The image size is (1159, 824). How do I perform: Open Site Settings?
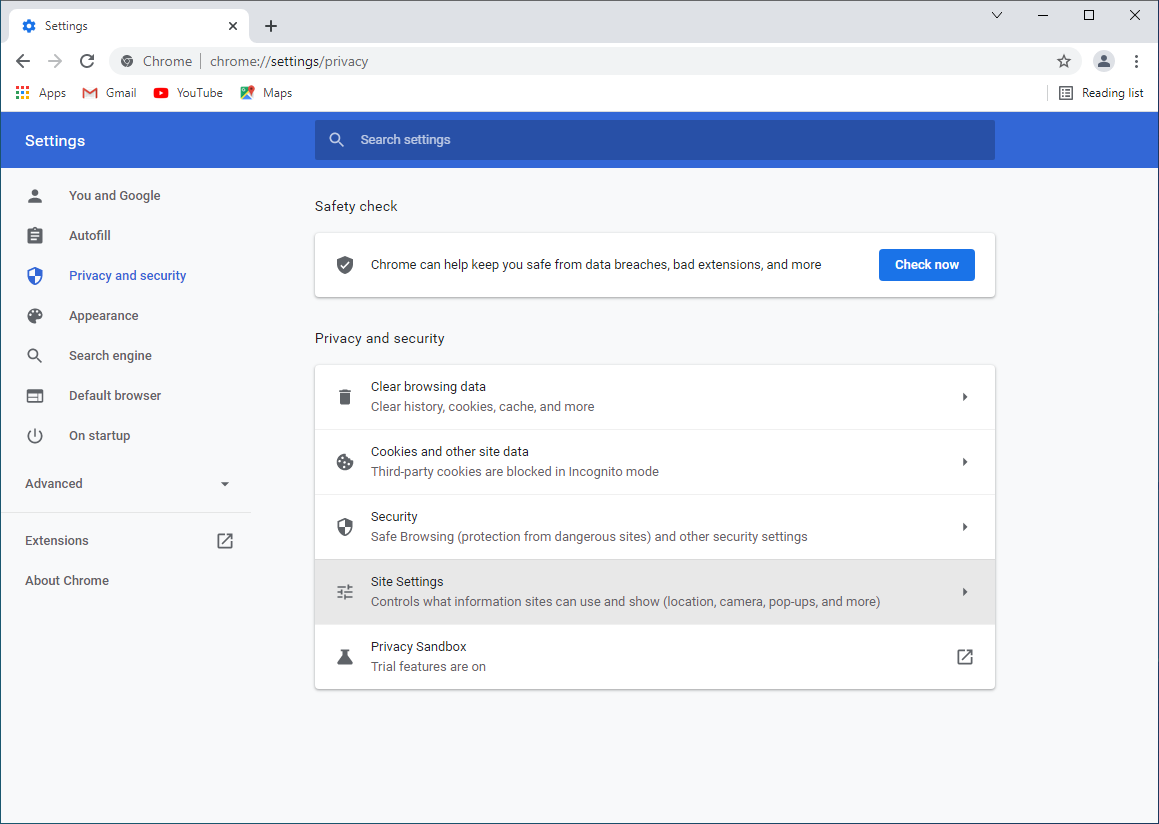(655, 592)
